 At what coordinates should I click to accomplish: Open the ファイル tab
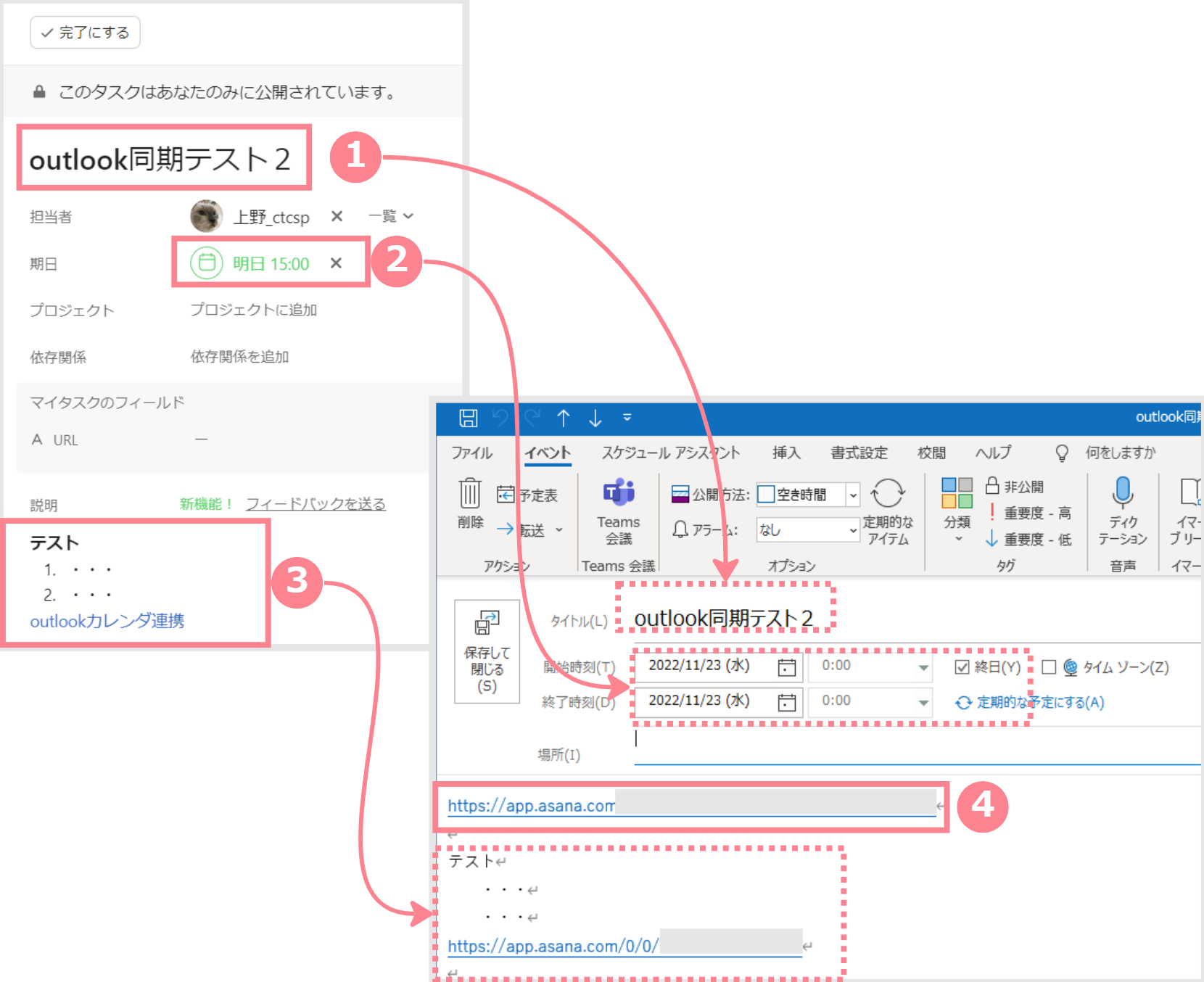click(472, 453)
